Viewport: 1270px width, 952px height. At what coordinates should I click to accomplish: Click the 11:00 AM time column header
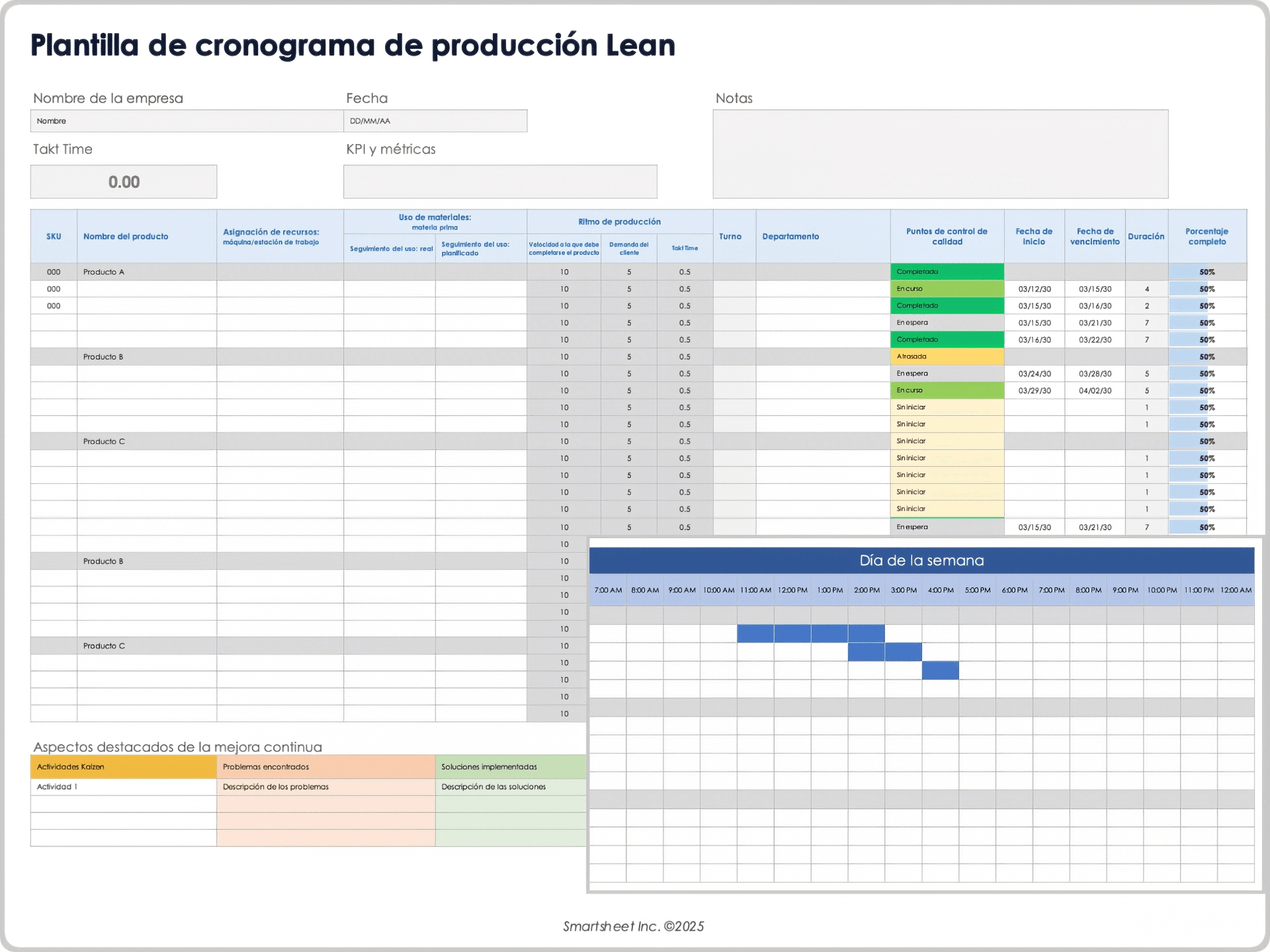point(755,590)
